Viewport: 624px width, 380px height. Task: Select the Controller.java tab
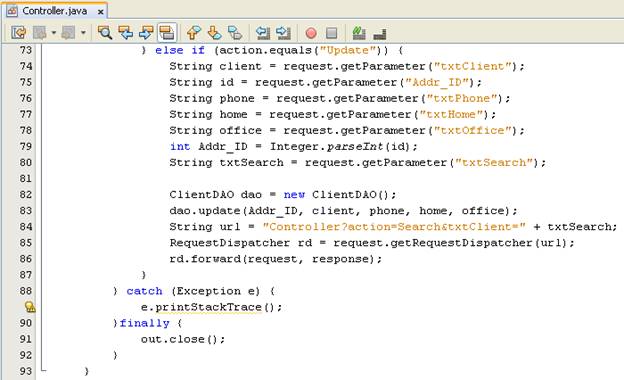(x=55, y=11)
